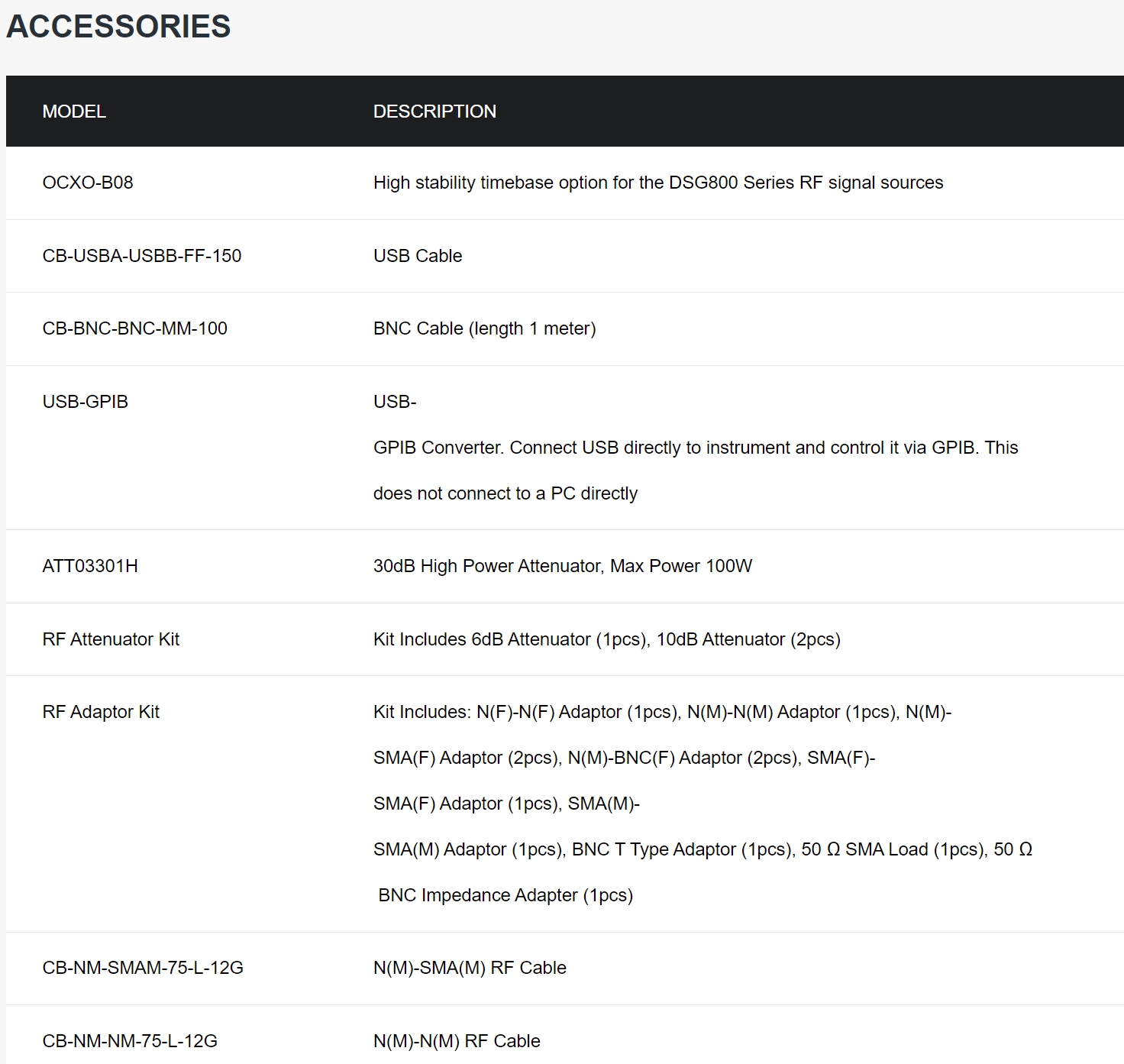
Task: Click the N(M)-SMA(M) RF Cable description
Action: (470, 968)
